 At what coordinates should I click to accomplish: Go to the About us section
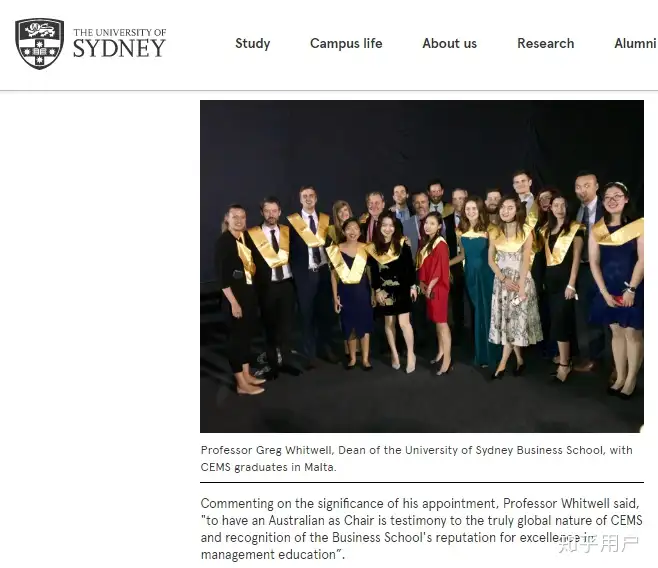click(449, 43)
